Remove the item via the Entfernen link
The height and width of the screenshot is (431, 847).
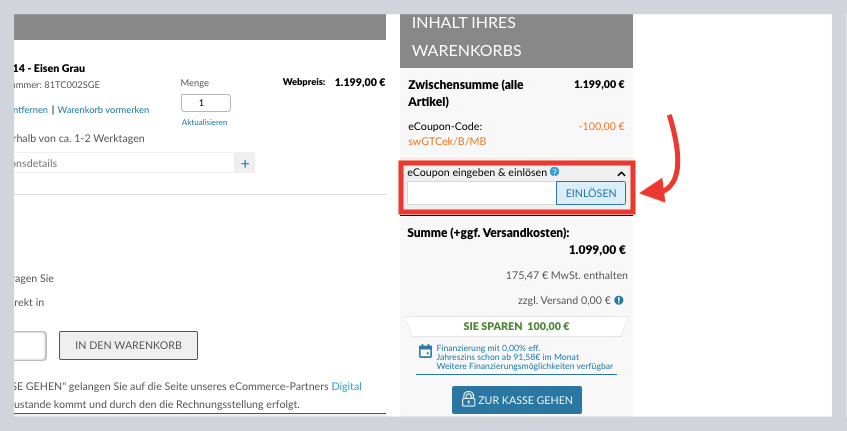click(x=30, y=109)
